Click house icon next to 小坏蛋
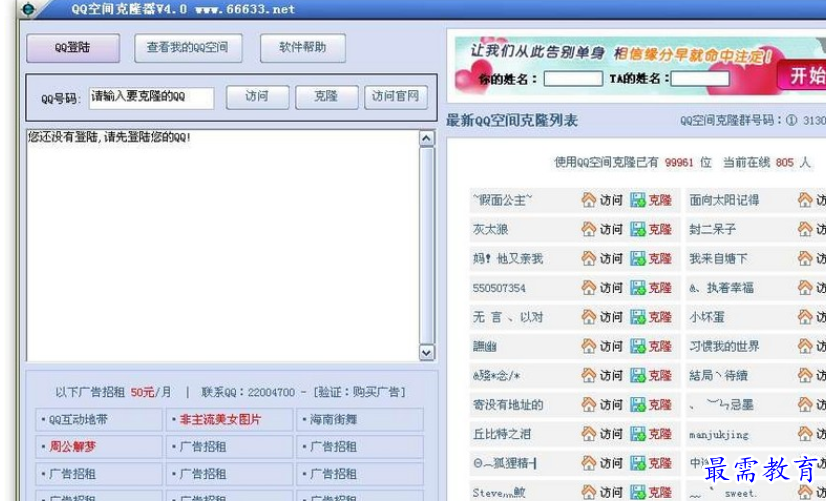 click(805, 317)
